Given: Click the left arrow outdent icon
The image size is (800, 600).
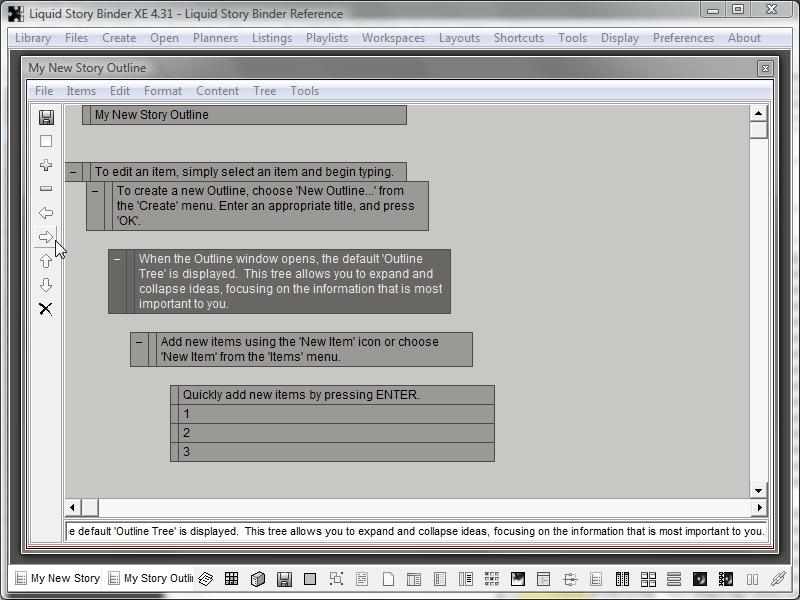Looking at the screenshot, I should pos(46,213).
